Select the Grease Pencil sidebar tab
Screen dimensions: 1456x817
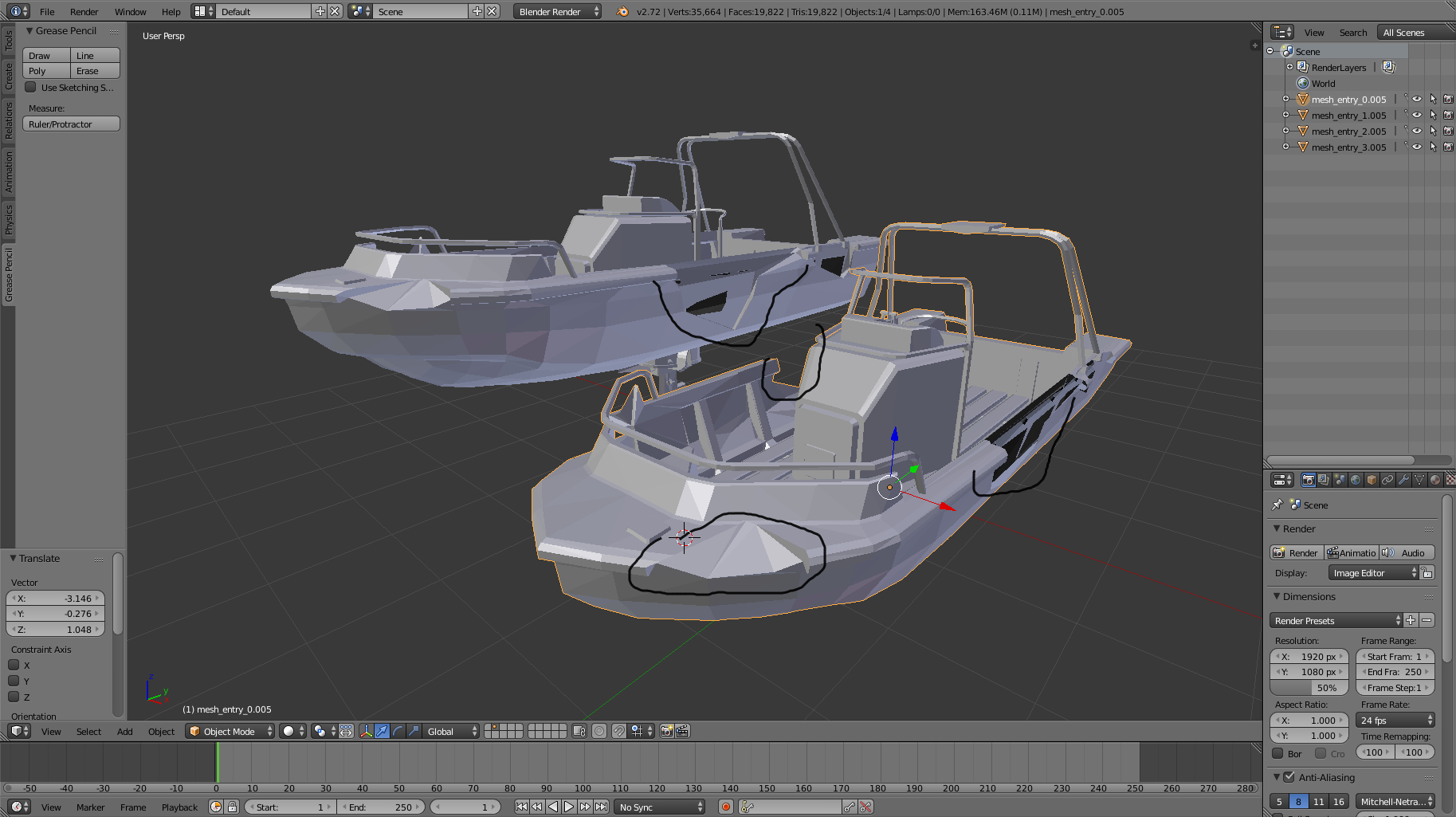point(9,275)
